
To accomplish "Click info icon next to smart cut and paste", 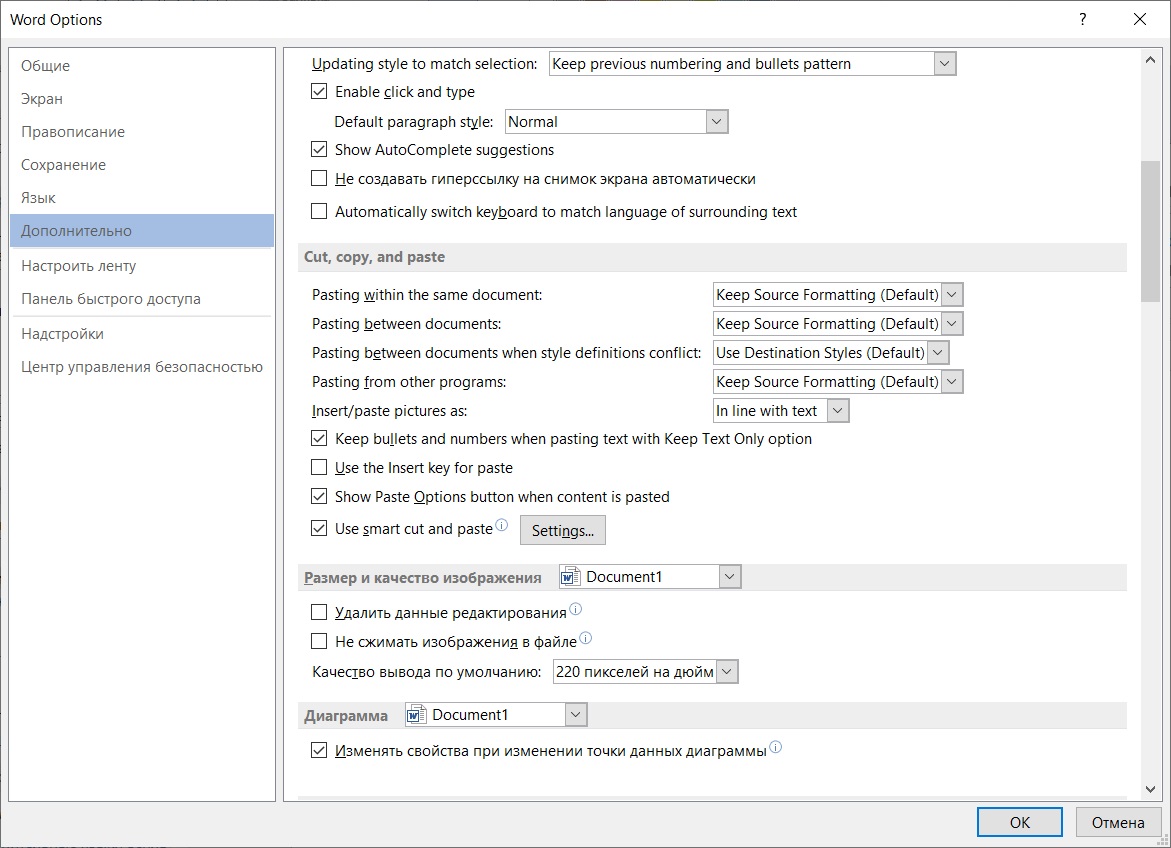I will [x=501, y=524].
